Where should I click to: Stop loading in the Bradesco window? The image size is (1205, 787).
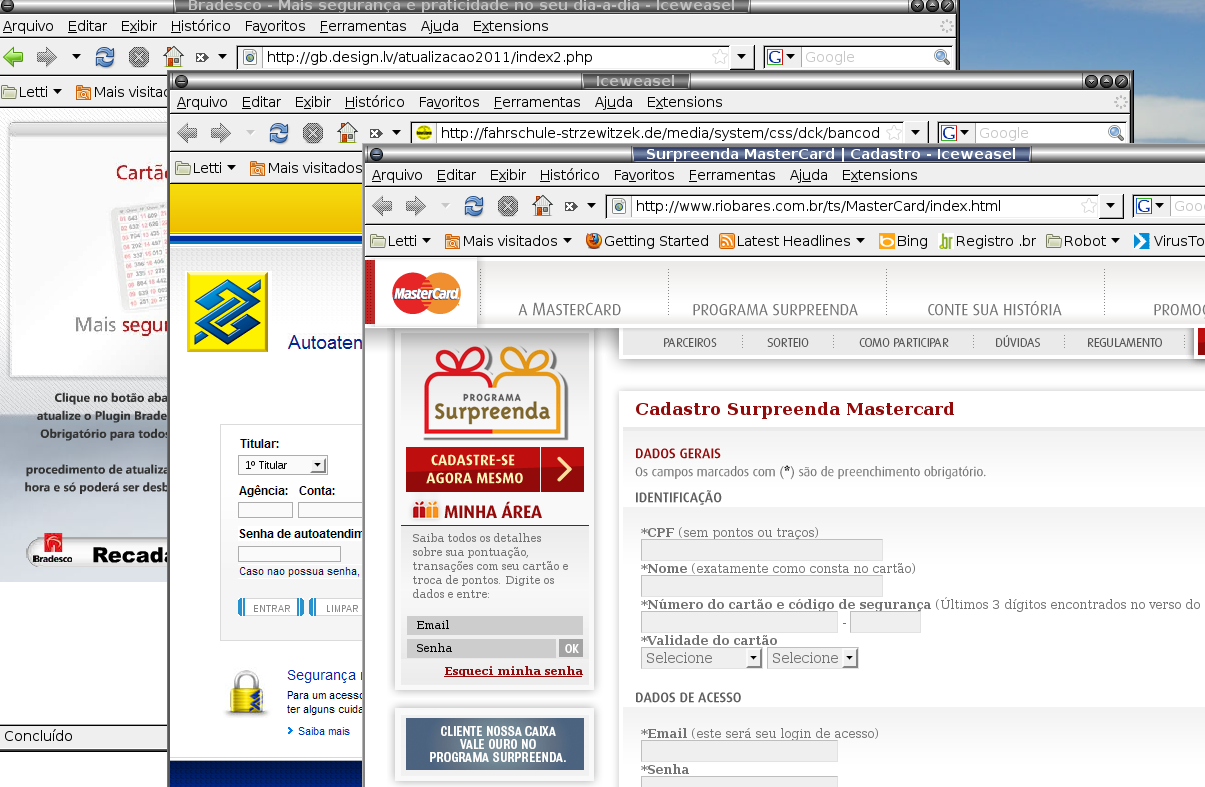pyautogui.click(x=139, y=57)
